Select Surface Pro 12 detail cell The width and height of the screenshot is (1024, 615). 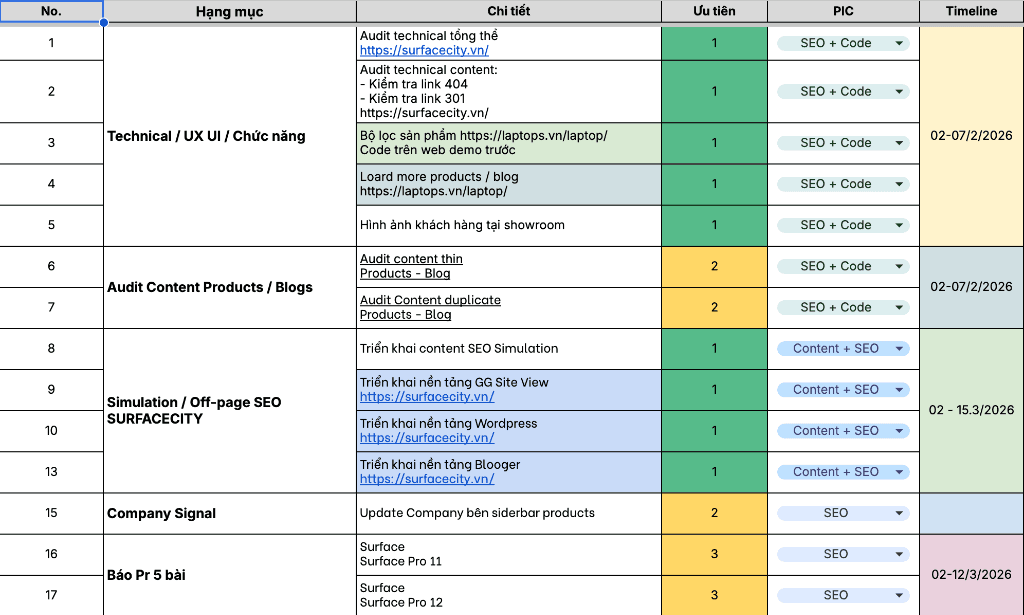[x=509, y=595]
